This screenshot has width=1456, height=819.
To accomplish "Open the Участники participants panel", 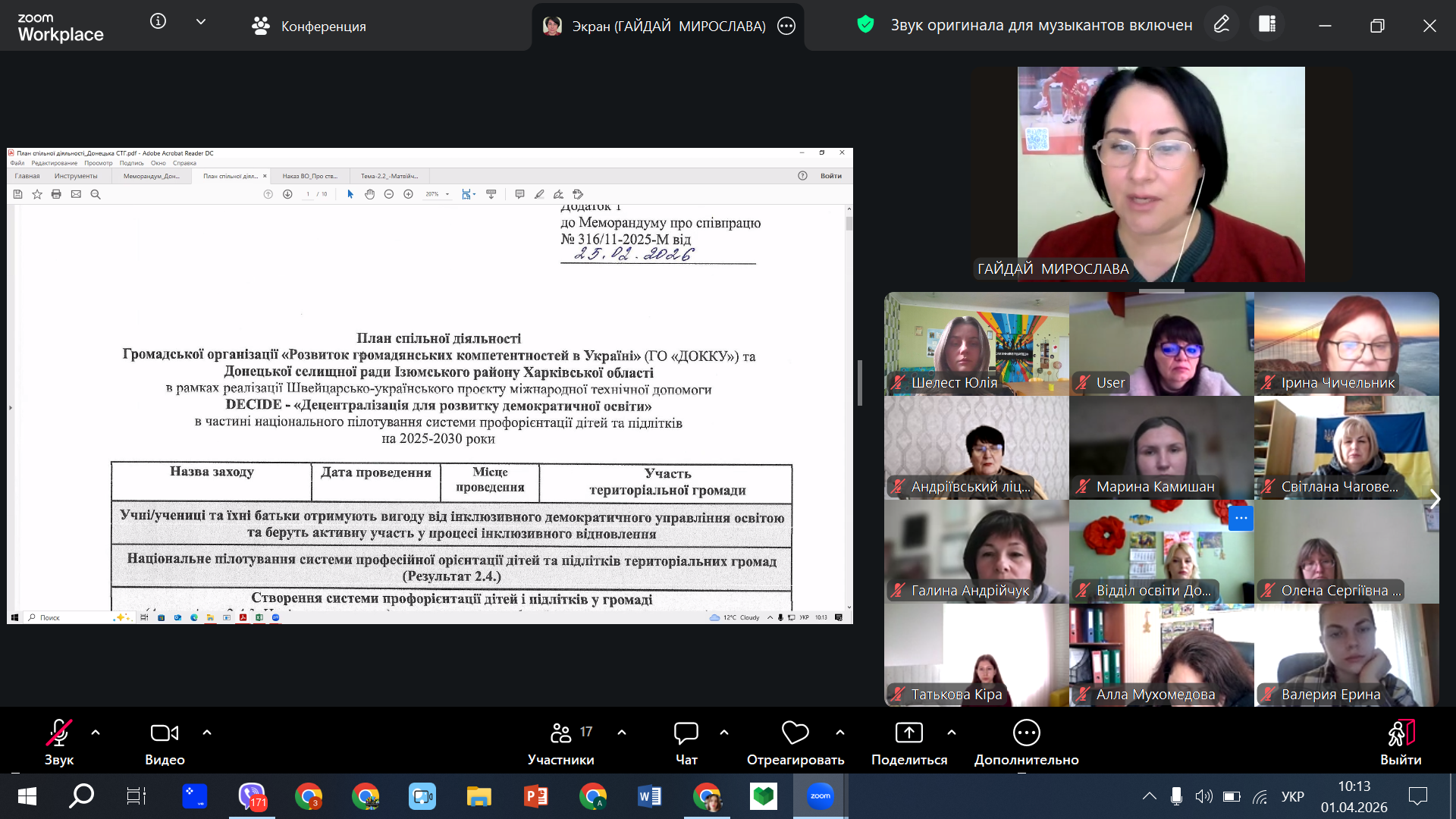I will [561, 733].
